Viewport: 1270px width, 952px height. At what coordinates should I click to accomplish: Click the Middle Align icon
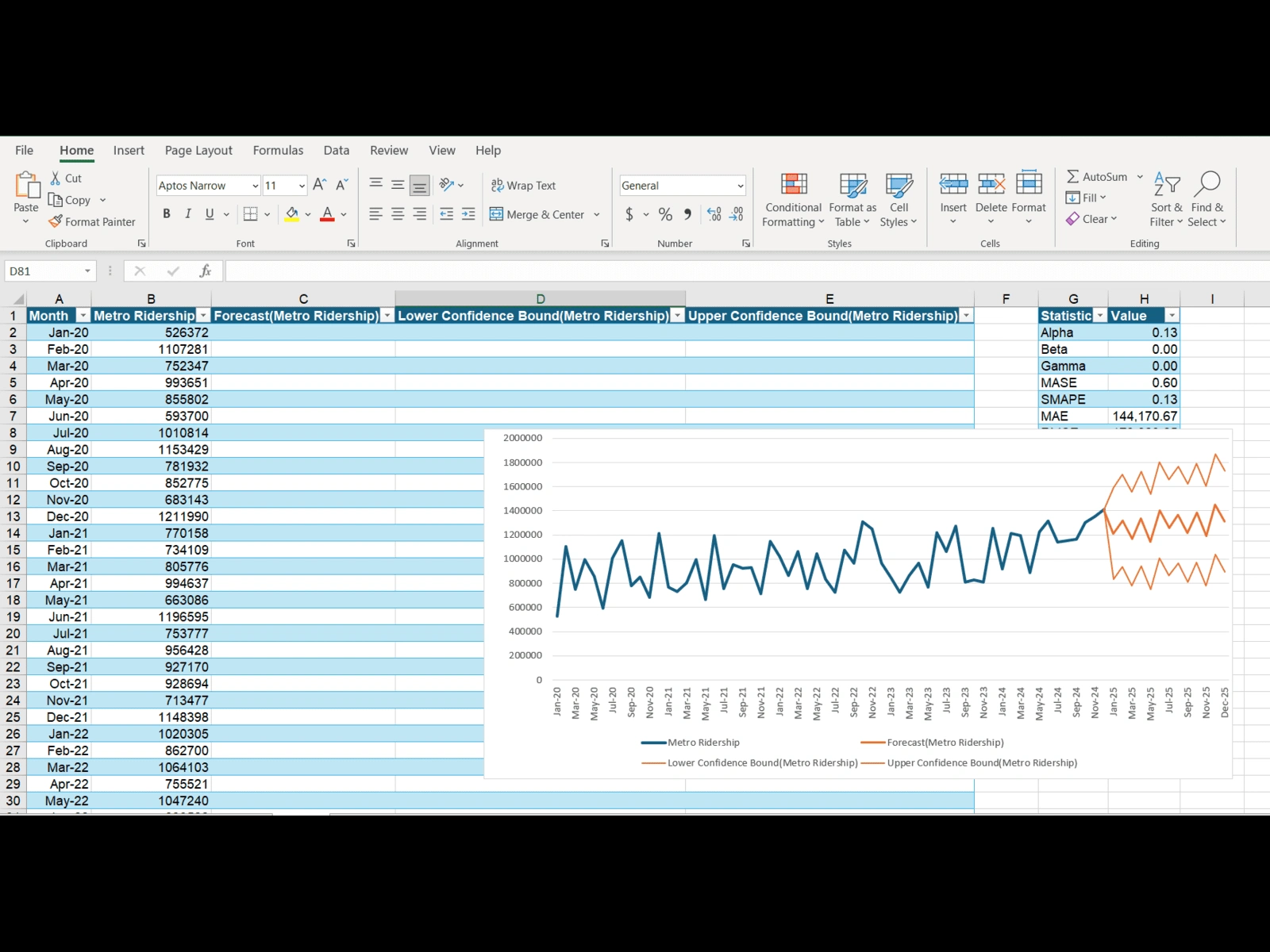click(x=398, y=185)
